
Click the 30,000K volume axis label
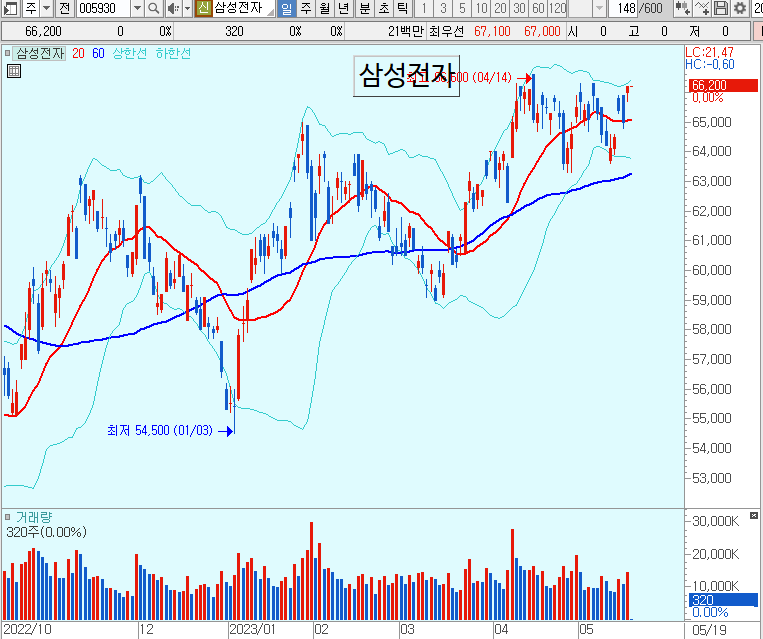coord(716,521)
